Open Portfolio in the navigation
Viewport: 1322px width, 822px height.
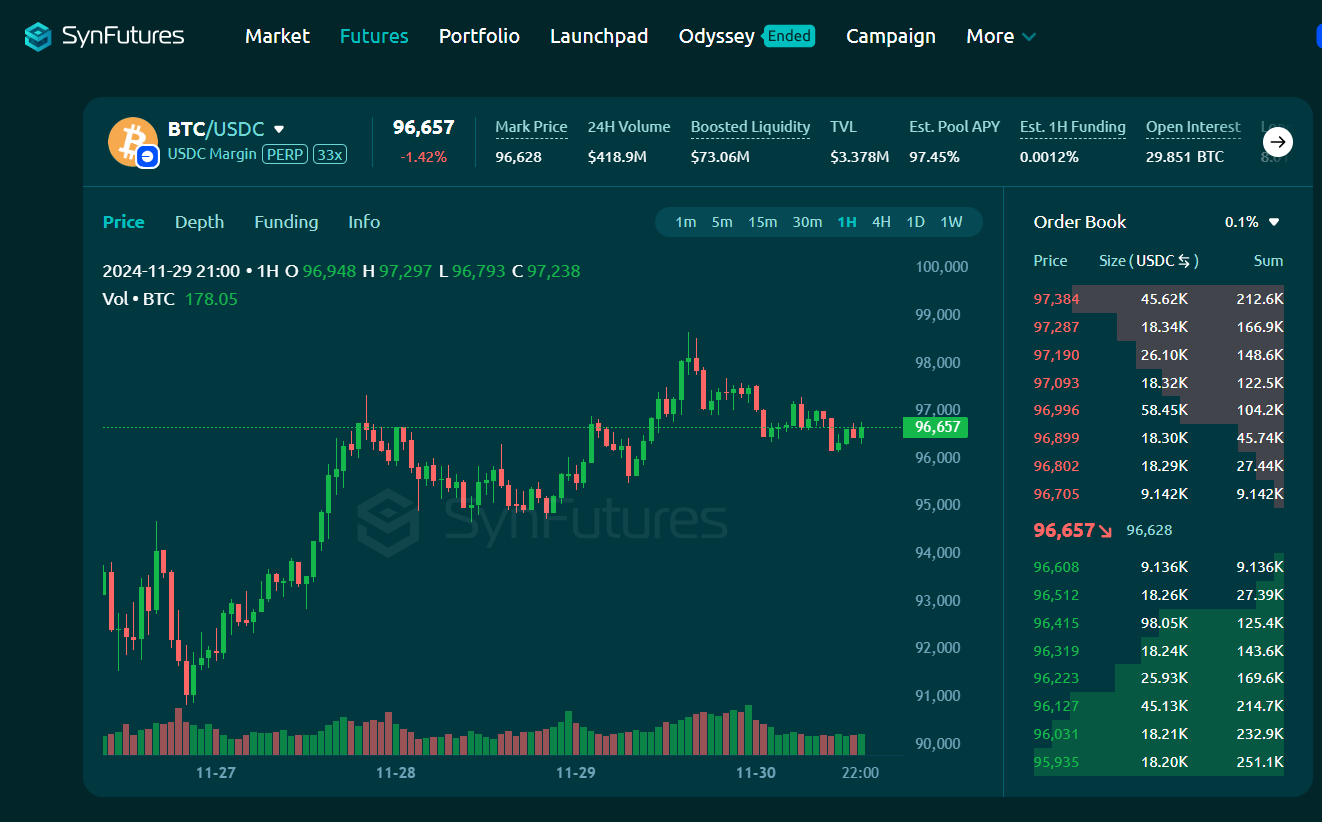click(x=479, y=36)
